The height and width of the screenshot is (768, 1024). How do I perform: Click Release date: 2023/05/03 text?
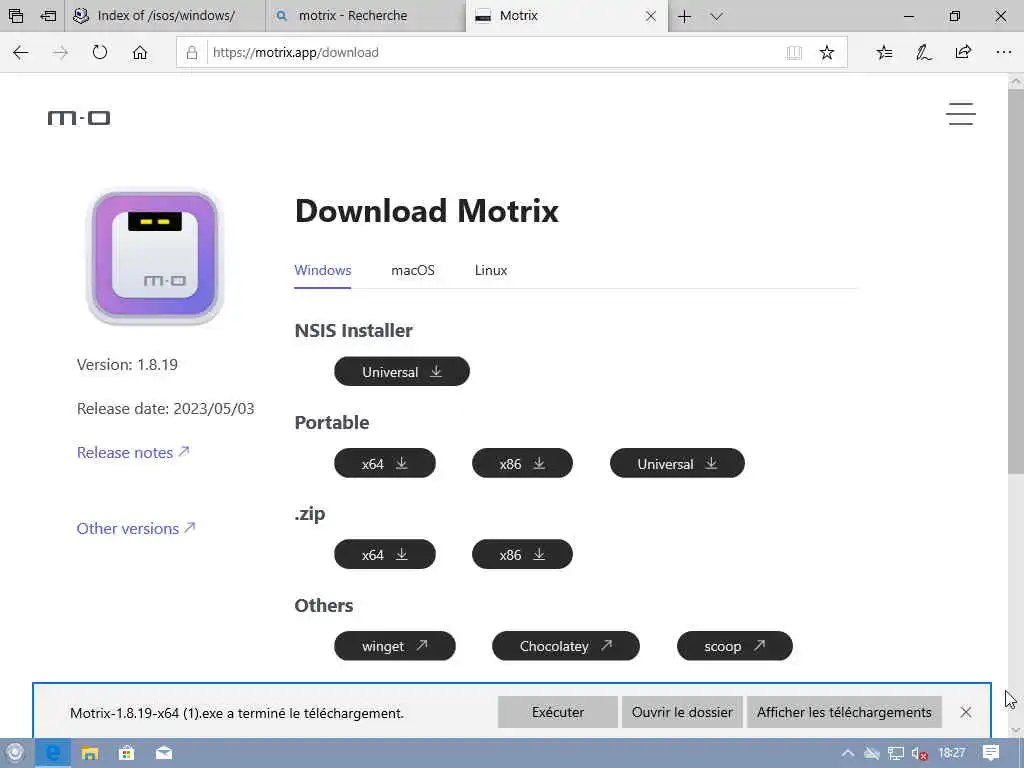[165, 409]
